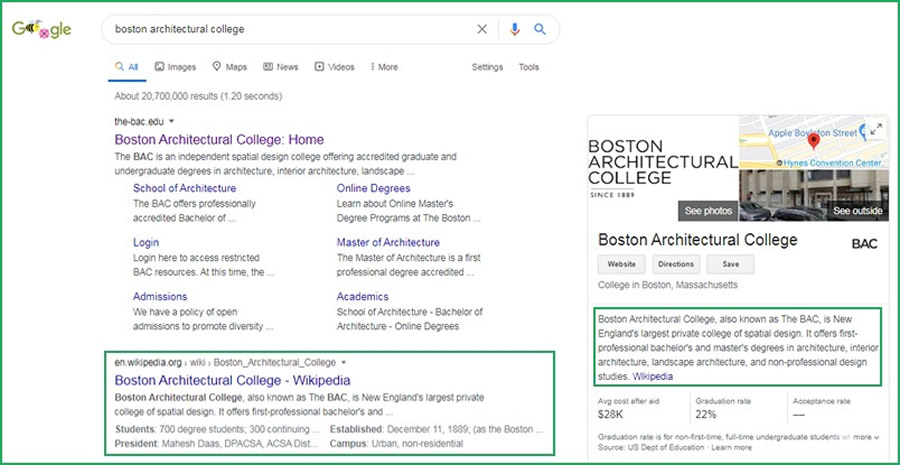Open the Academics sitelink

(x=363, y=297)
